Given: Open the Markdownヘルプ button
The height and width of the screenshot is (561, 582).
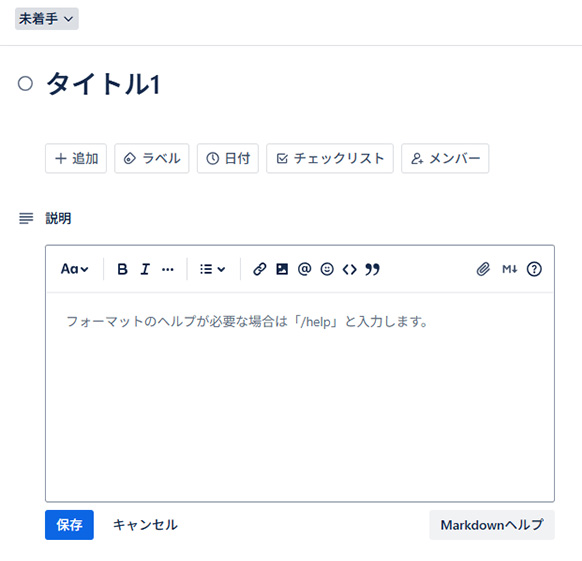Looking at the screenshot, I should pos(492,525).
